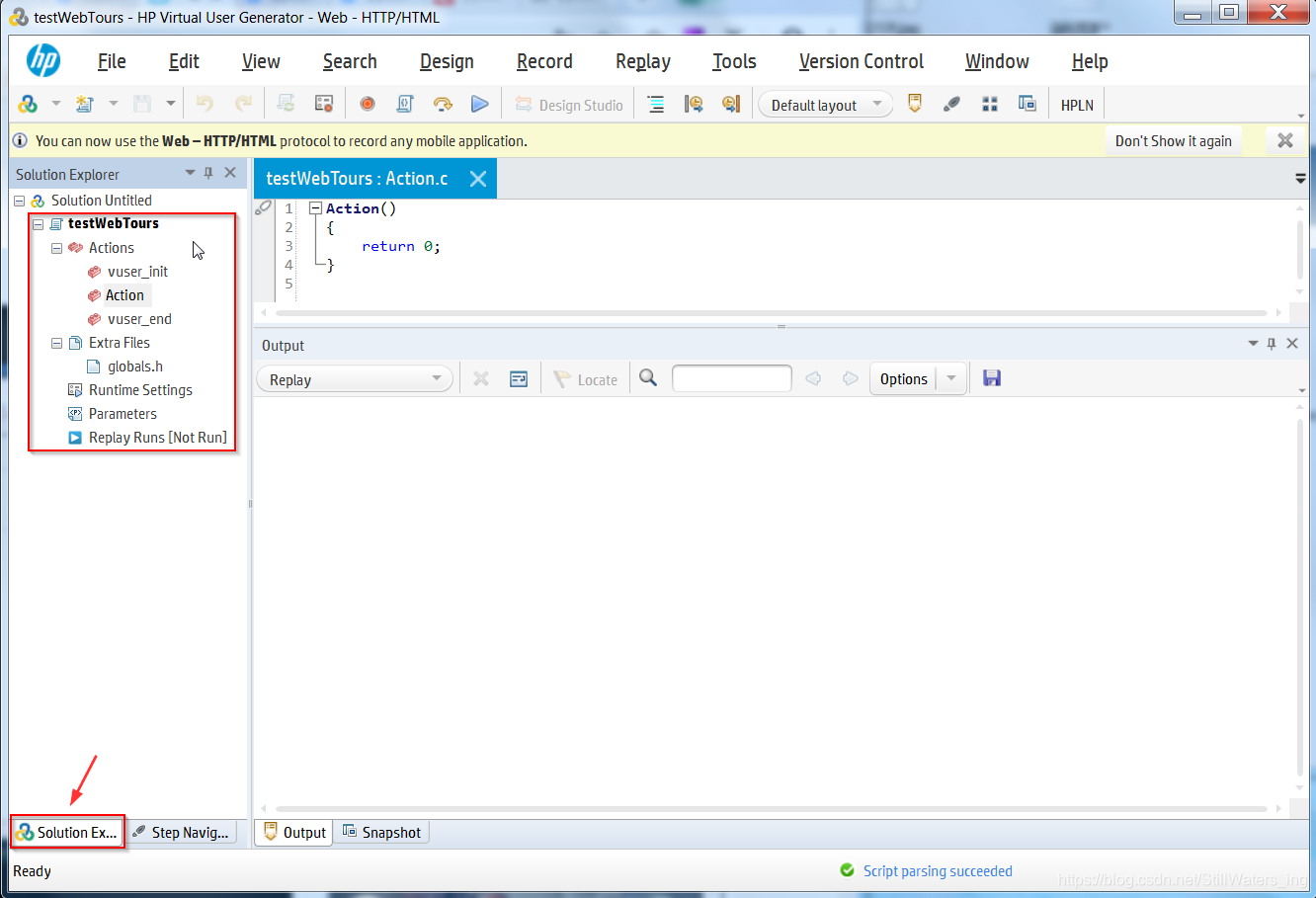Click the Don't Show it again button
This screenshot has height=898, width=1316.
tap(1173, 141)
